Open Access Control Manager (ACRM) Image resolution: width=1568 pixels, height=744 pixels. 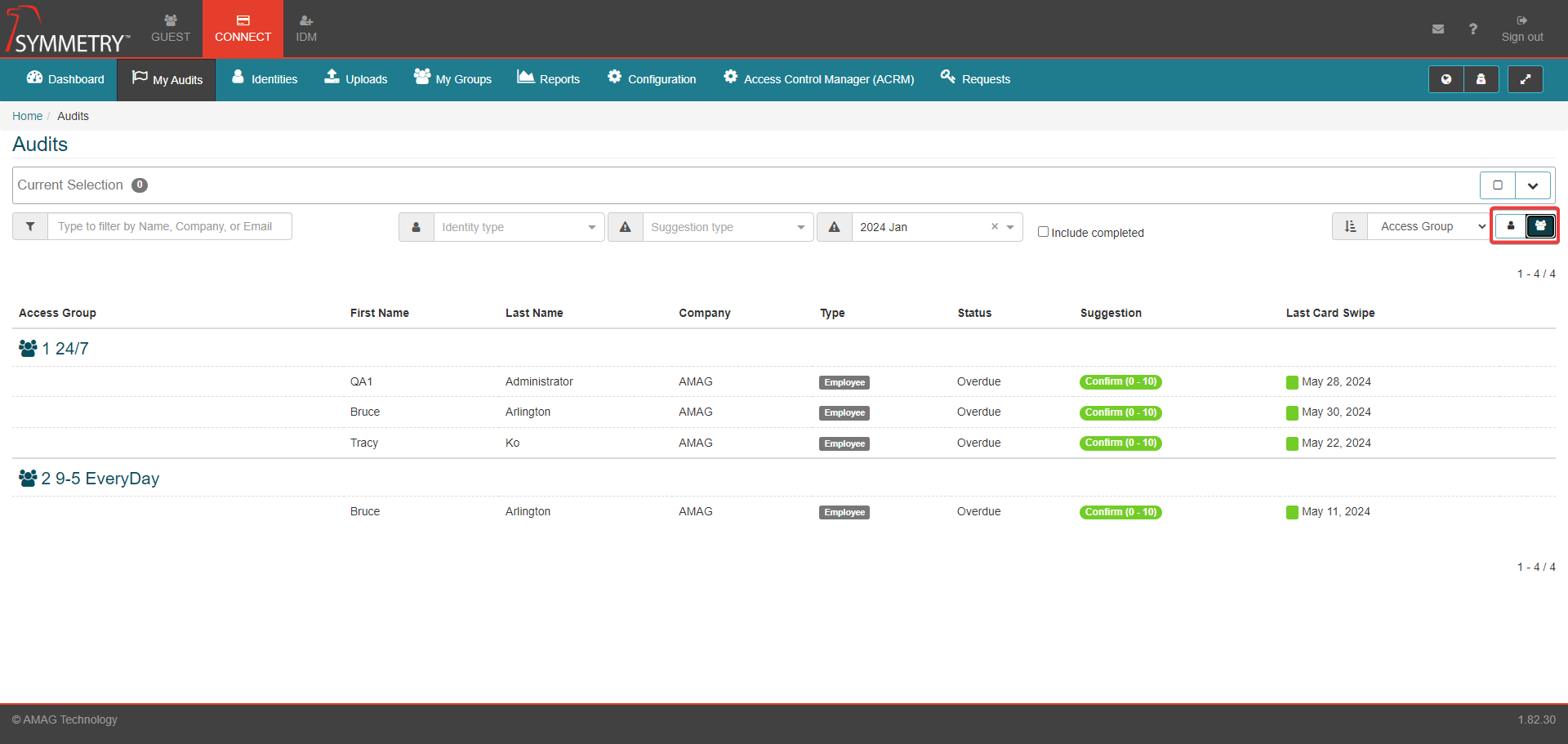coord(818,79)
